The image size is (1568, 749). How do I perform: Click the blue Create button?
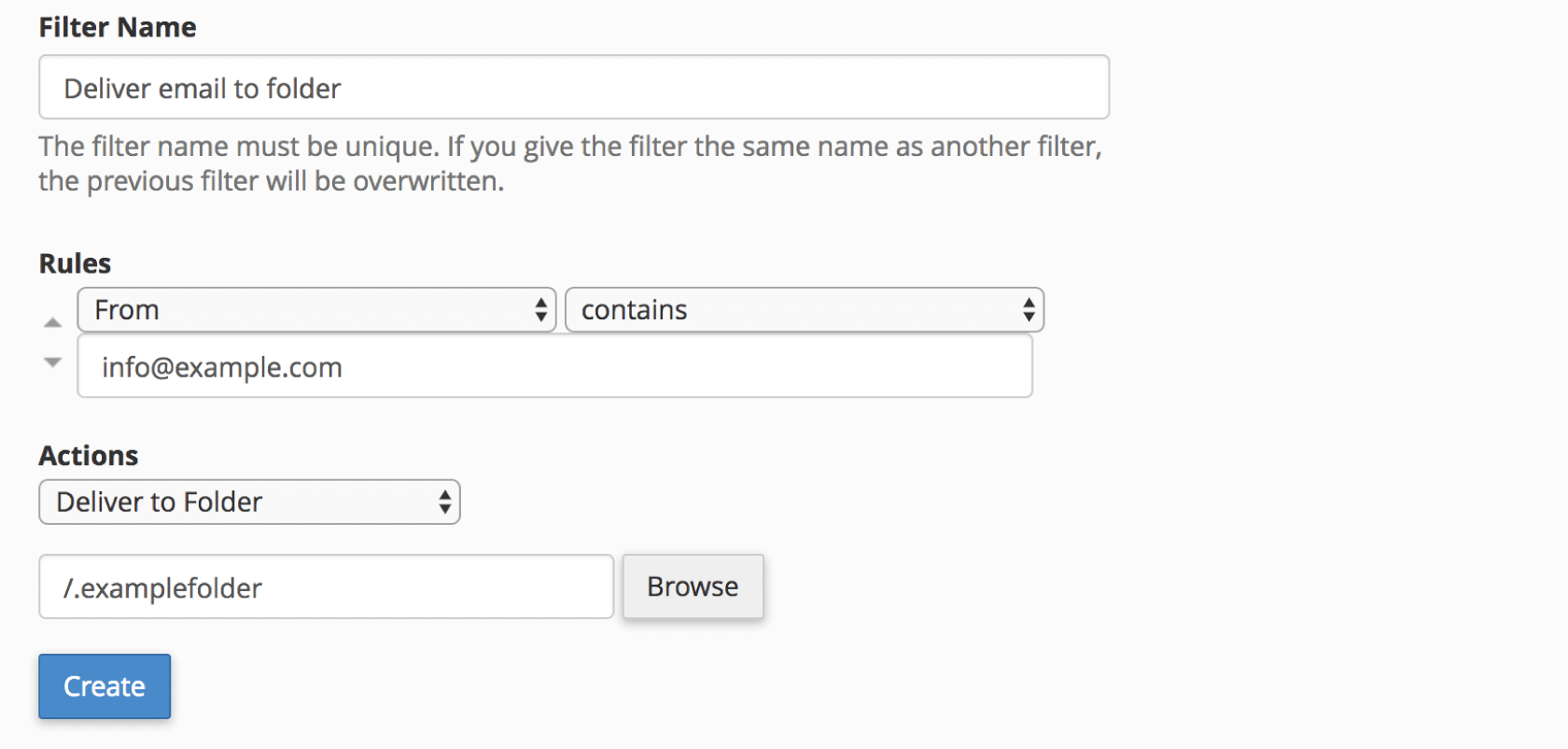105,686
